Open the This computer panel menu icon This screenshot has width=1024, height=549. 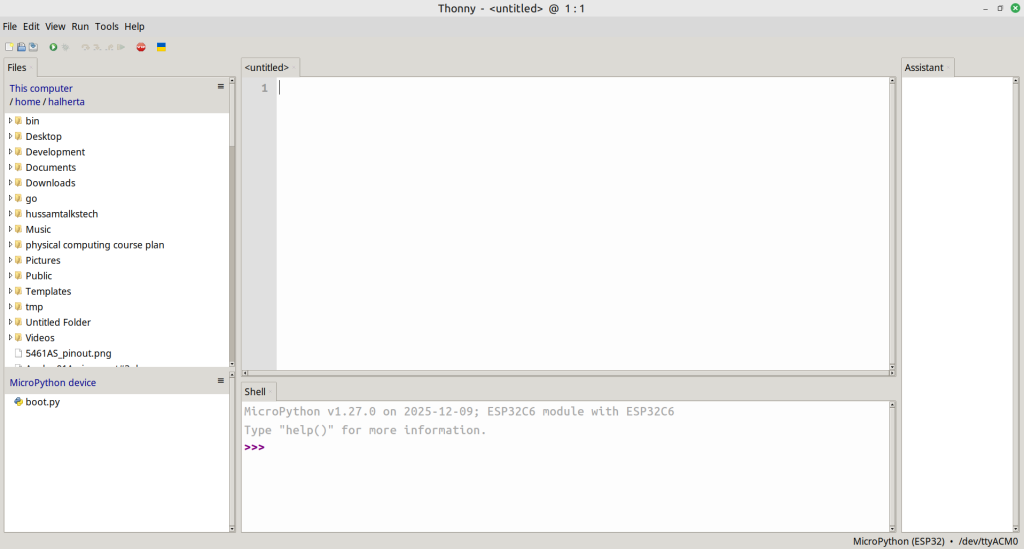(x=221, y=87)
